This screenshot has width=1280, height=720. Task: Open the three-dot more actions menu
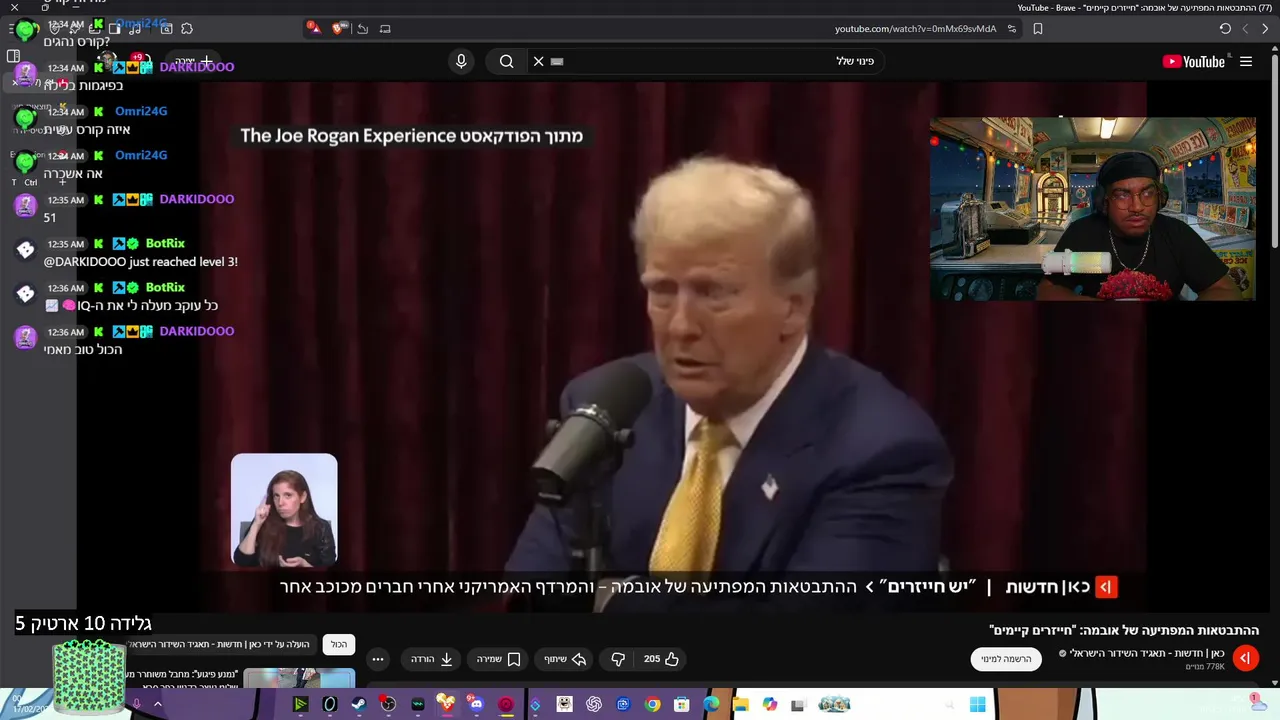pos(377,659)
